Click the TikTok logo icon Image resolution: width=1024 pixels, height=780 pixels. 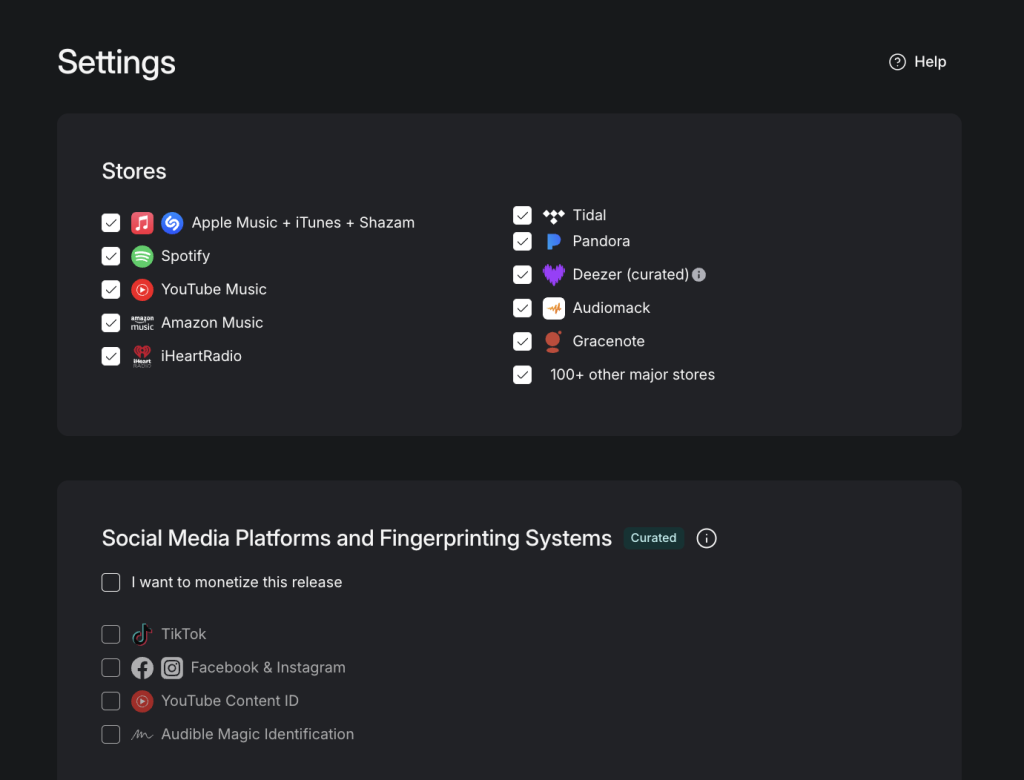click(x=142, y=634)
